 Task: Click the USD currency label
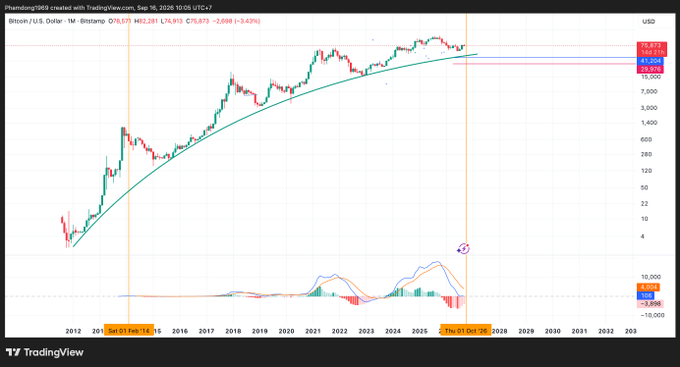(649, 22)
